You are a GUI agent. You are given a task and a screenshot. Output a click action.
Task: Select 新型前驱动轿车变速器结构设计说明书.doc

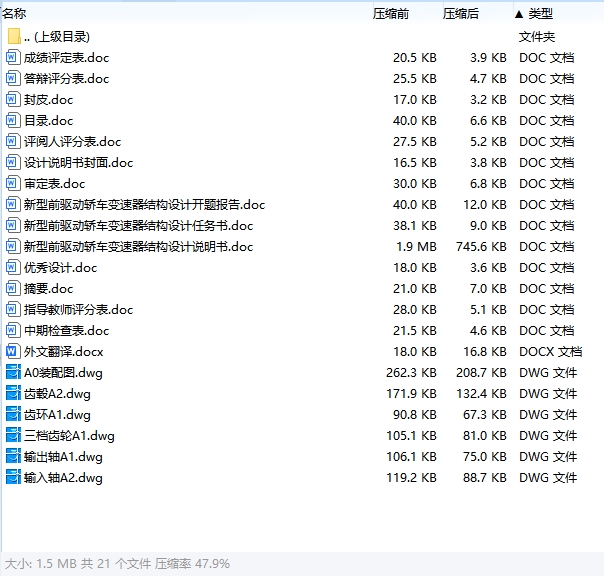tap(138, 247)
